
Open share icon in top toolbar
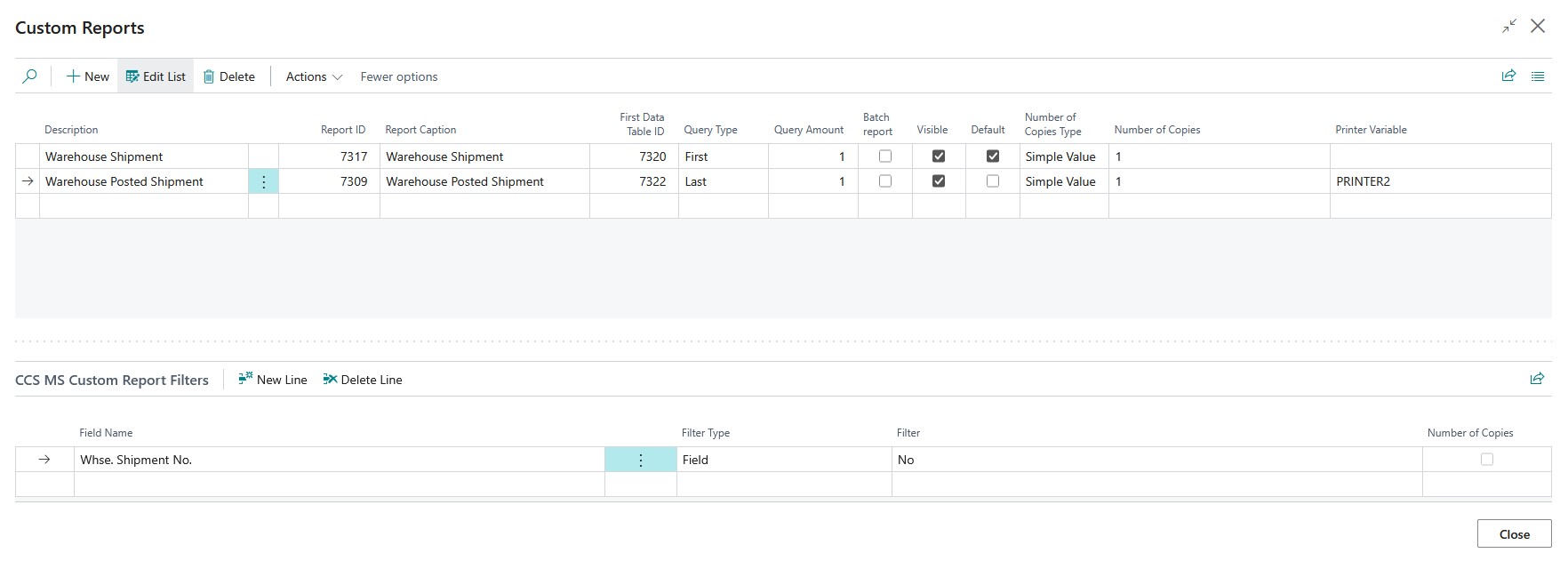(x=1508, y=76)
